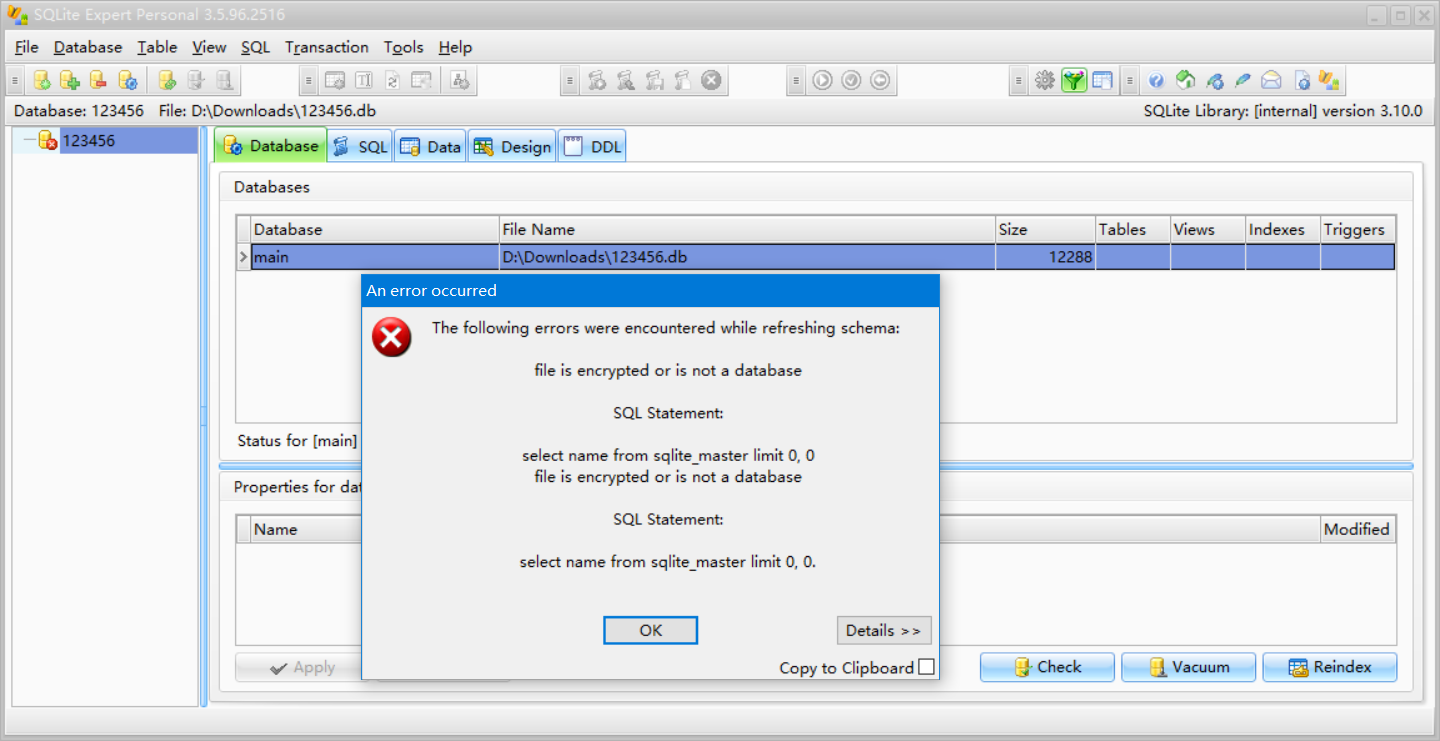Click the SQLite Library version status text
The image size is (1440, 741).
[1283, 111]
